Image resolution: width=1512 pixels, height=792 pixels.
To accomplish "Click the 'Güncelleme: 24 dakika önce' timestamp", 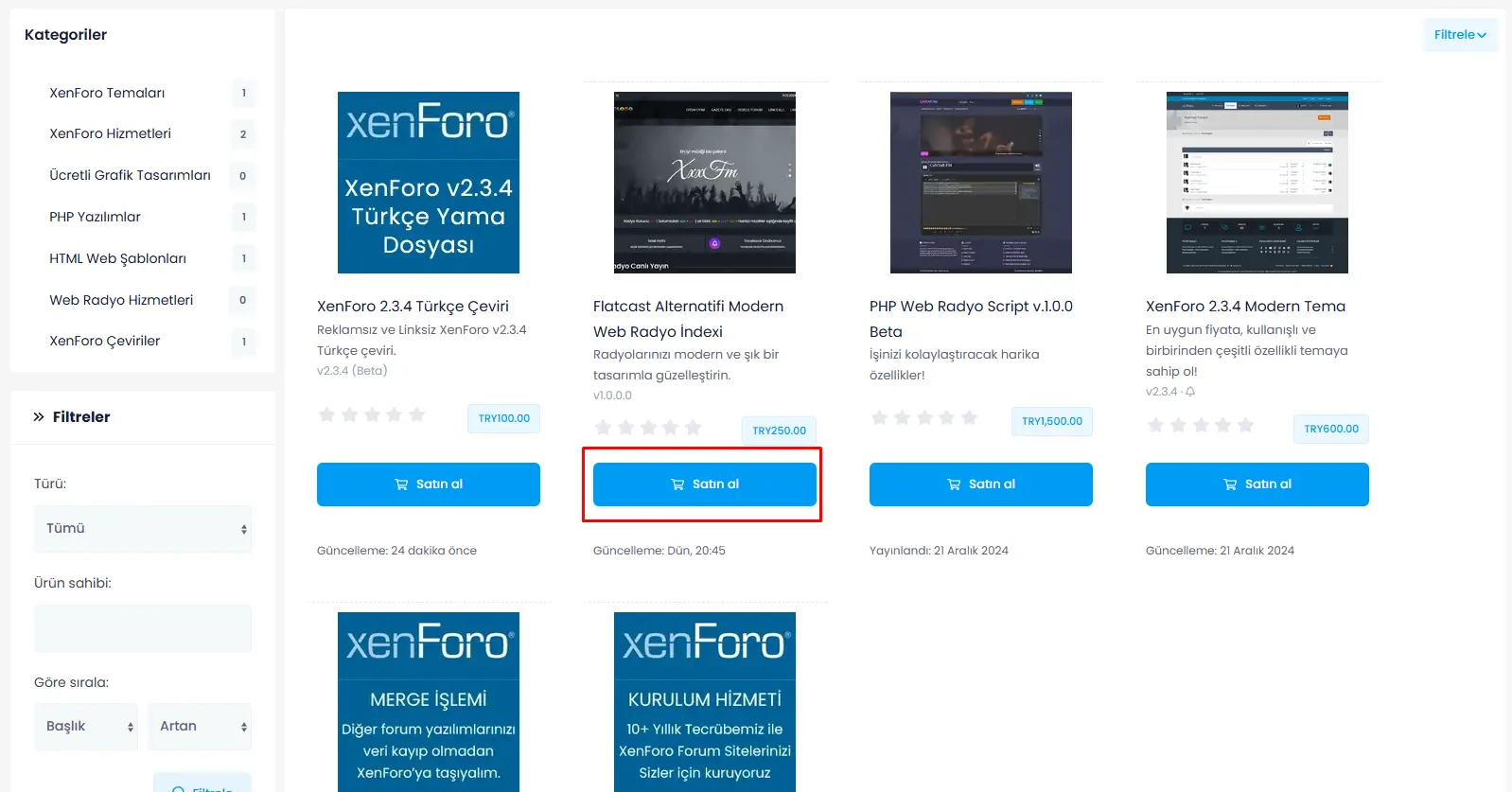I will [396, 551].
